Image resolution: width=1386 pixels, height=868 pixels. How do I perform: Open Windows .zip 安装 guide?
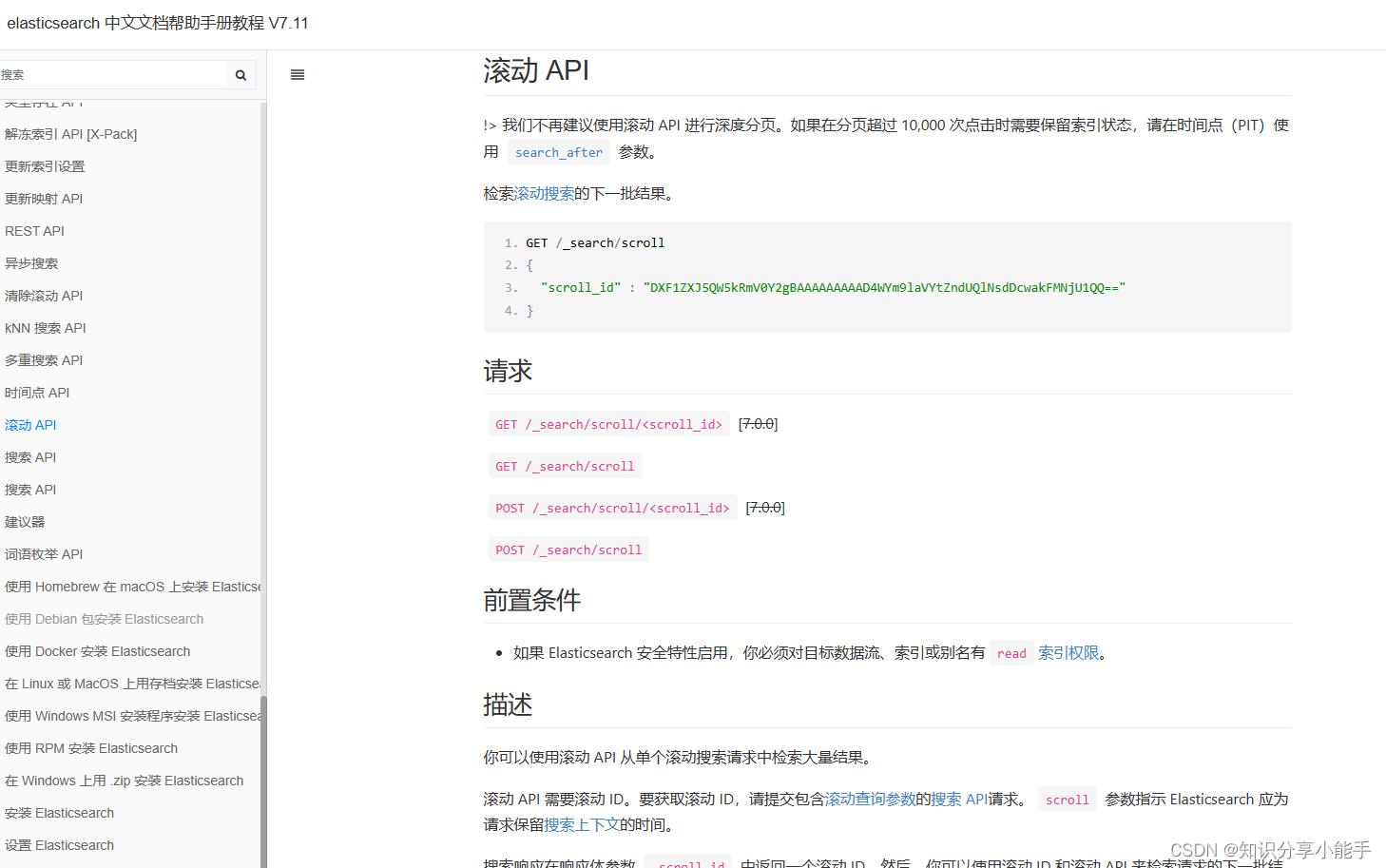click(125, 781)
